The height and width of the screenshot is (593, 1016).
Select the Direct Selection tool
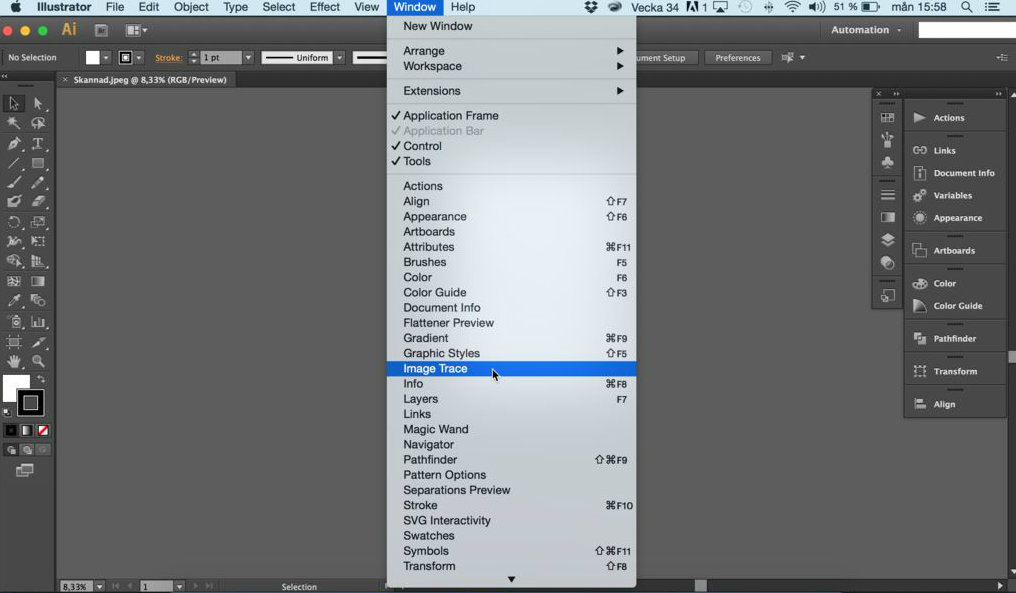38,103
